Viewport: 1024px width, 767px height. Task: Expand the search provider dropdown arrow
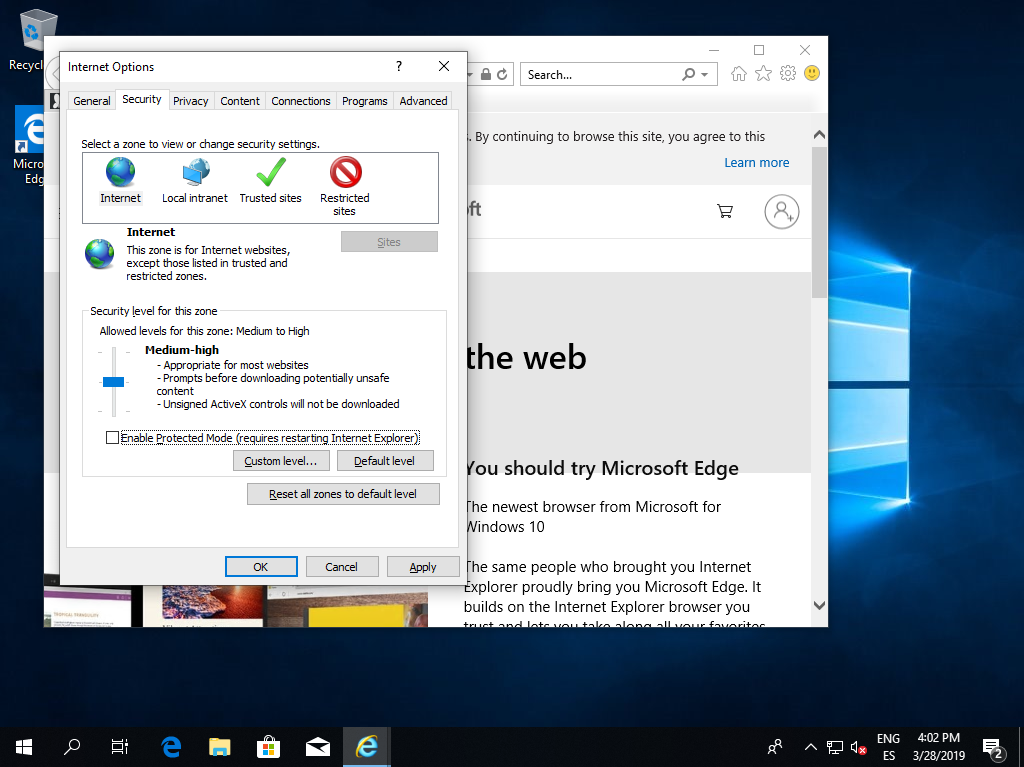coord(705,74)
